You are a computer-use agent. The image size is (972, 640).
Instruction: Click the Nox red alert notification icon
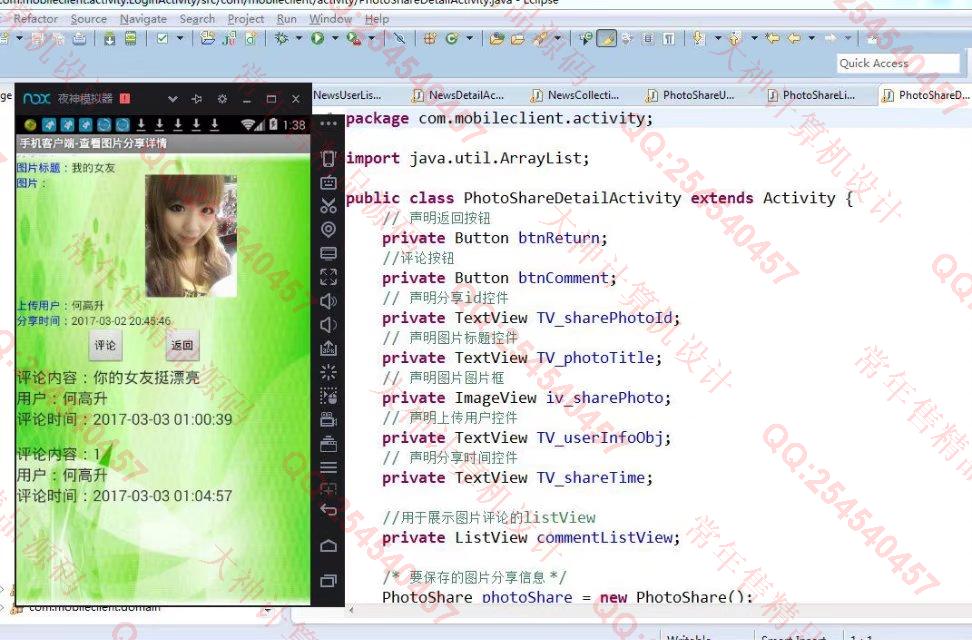tap(125, 99)
